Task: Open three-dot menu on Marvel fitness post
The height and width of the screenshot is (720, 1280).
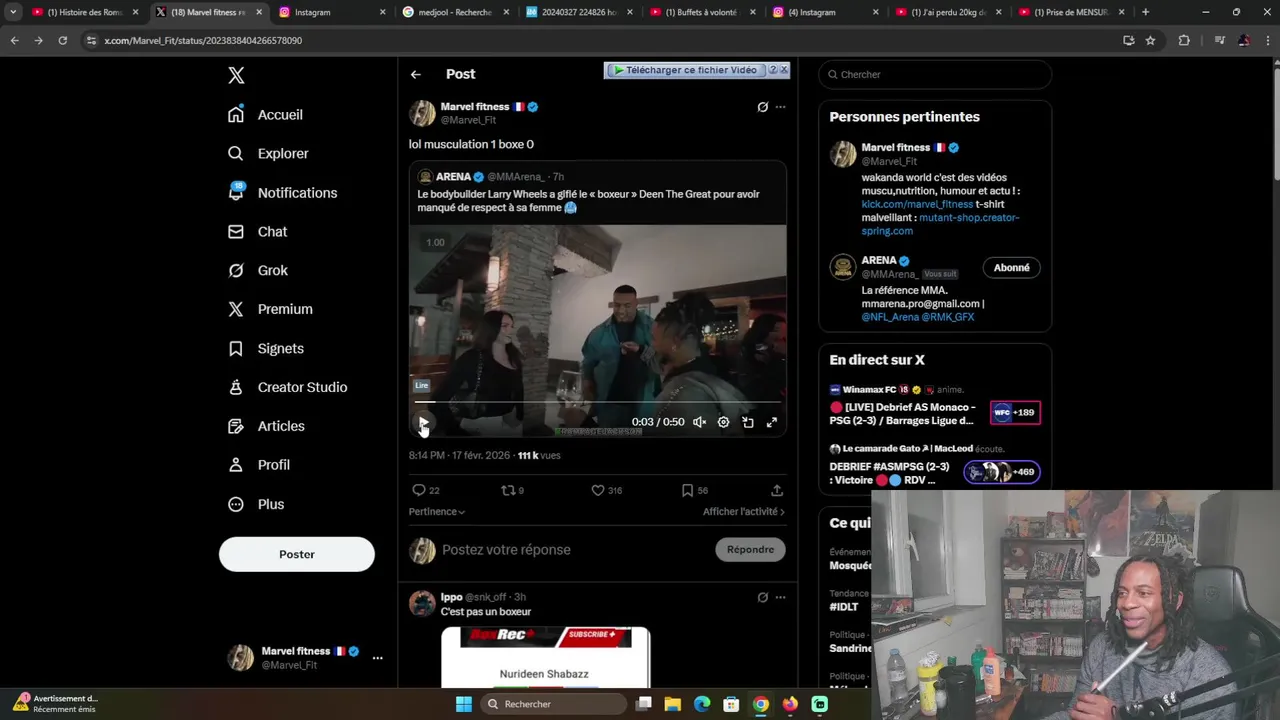Action: pyautogui.click(x=781, y=107)
